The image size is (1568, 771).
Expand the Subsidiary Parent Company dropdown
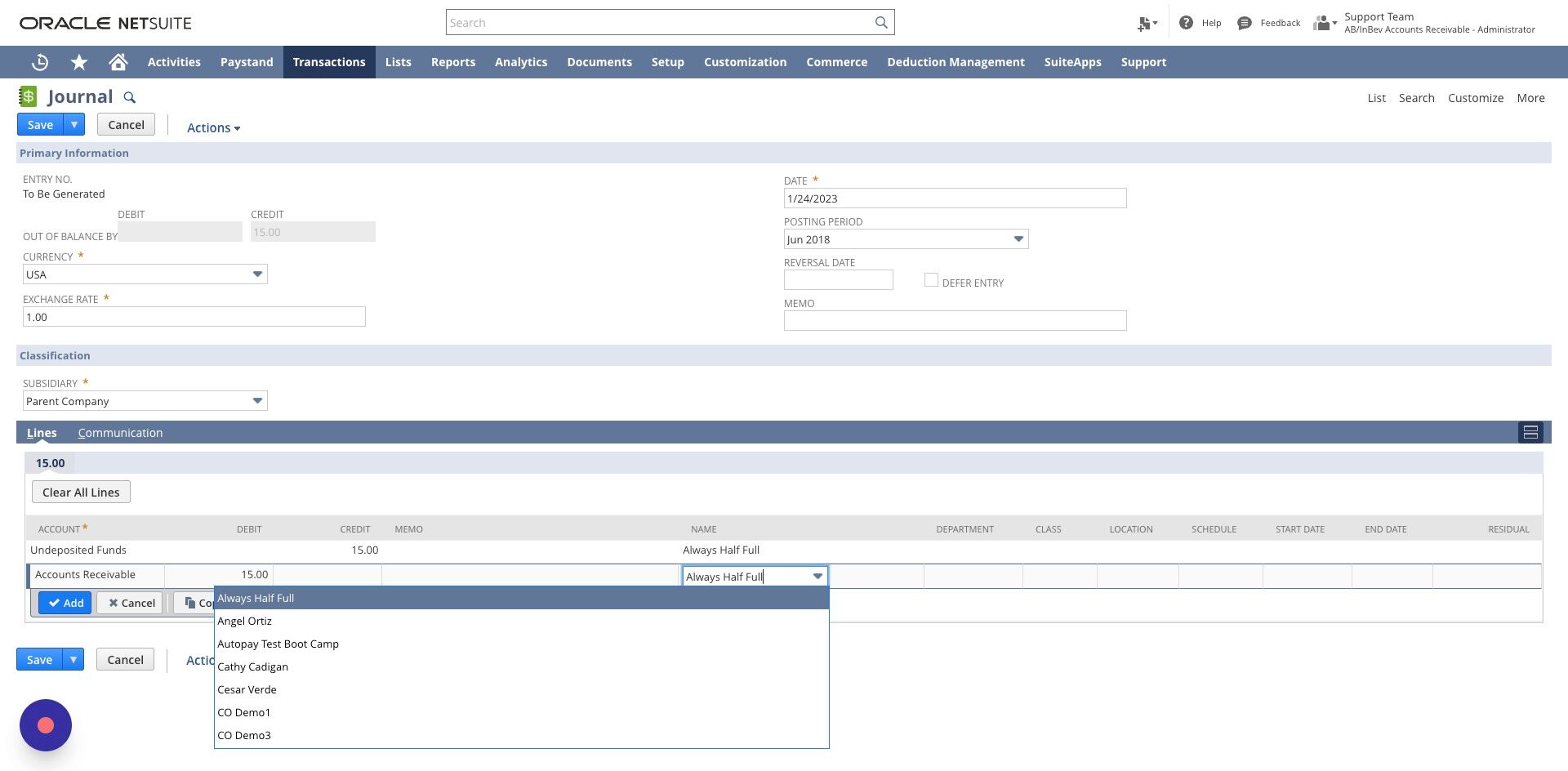click(257, 401)
